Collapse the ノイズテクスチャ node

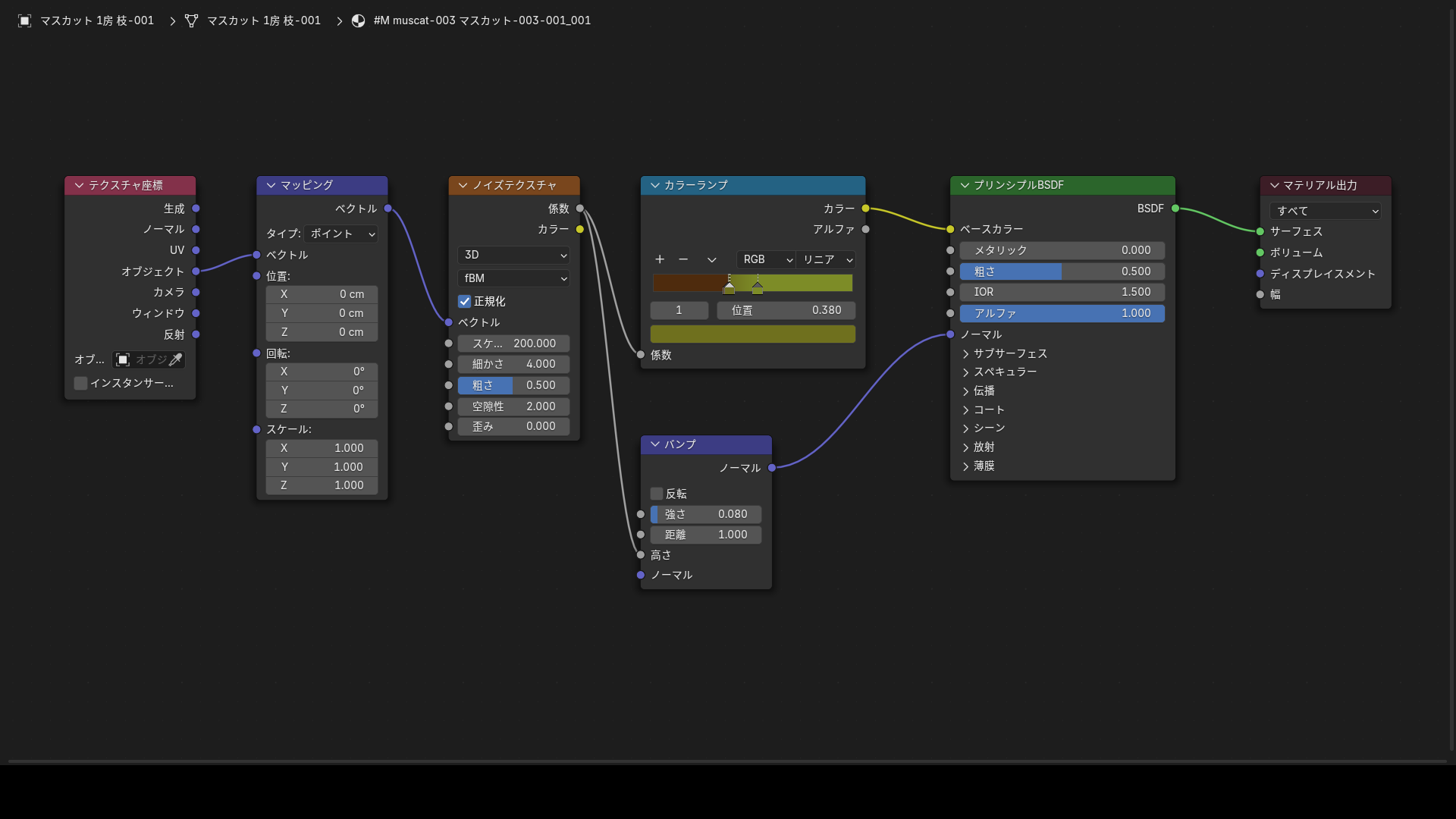pyautogui.click(x=463, y=185)
